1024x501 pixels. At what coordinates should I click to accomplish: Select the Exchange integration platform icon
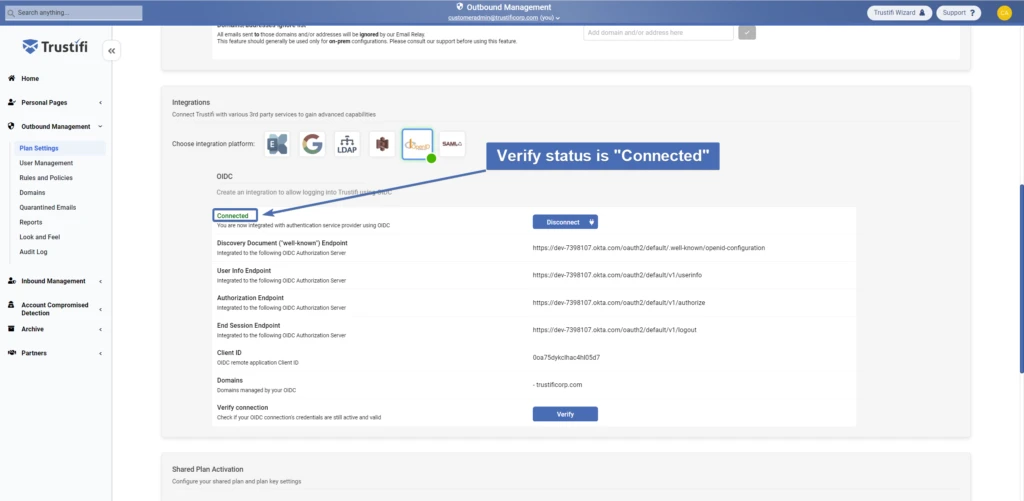(277, 145)
